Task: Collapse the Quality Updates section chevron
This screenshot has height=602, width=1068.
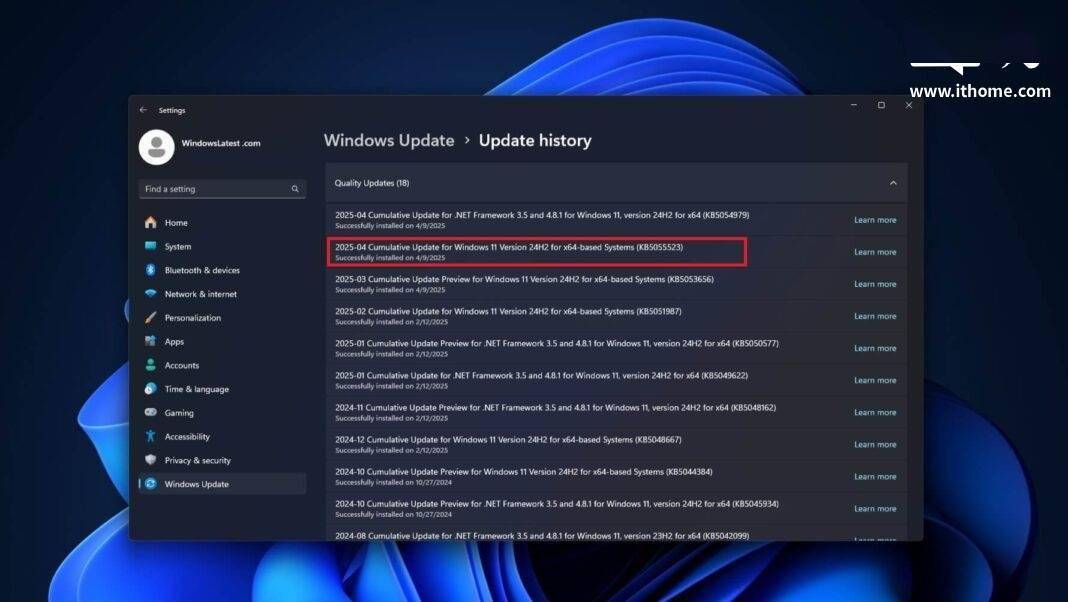Action: tap(893, 183)
